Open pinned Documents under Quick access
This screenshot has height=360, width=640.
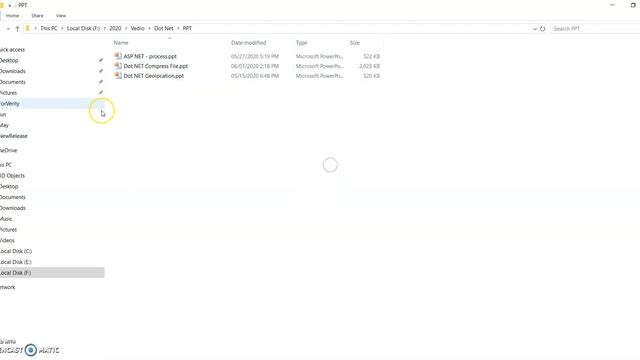tap(13, 82)
